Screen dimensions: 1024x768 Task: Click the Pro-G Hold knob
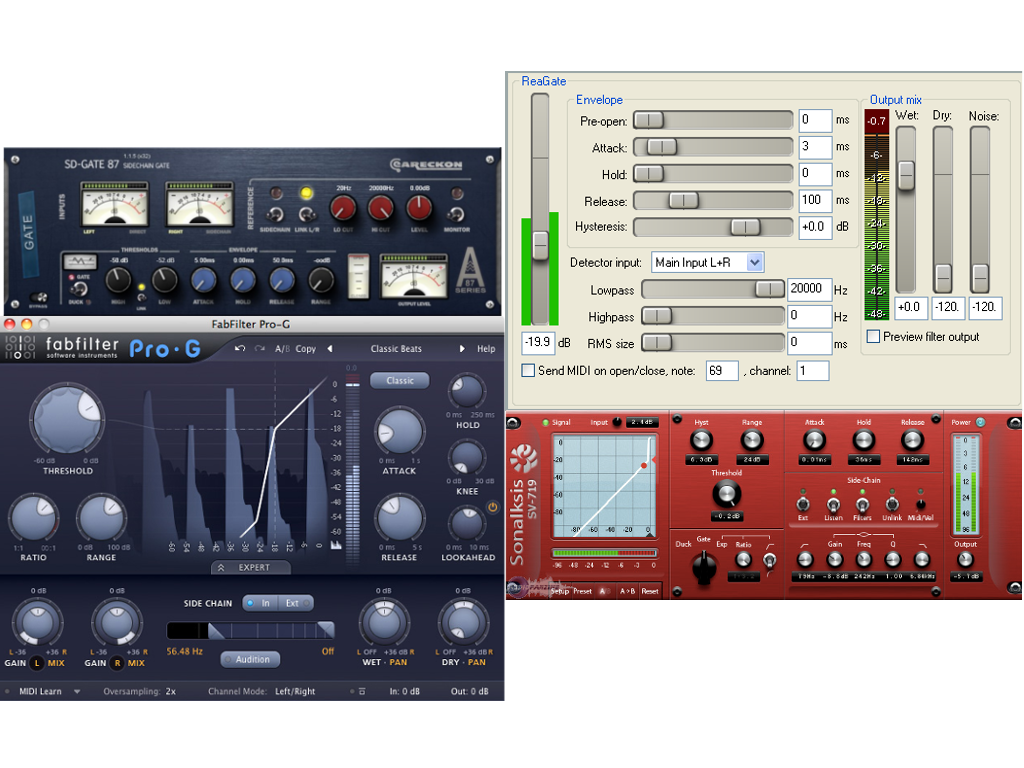pyautogui.click(x=467, y=392)
